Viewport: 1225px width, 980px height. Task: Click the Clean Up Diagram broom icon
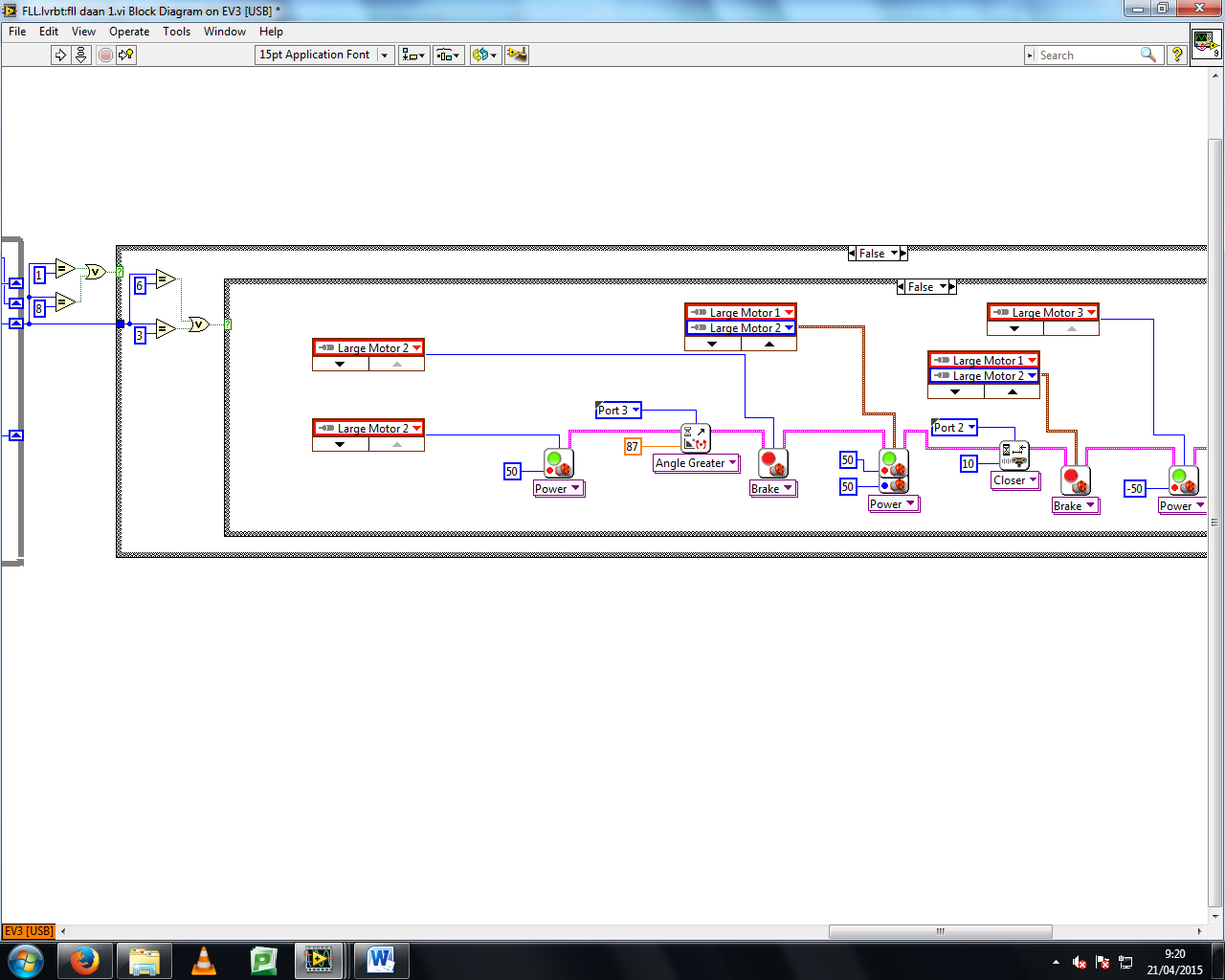point(517,55)
